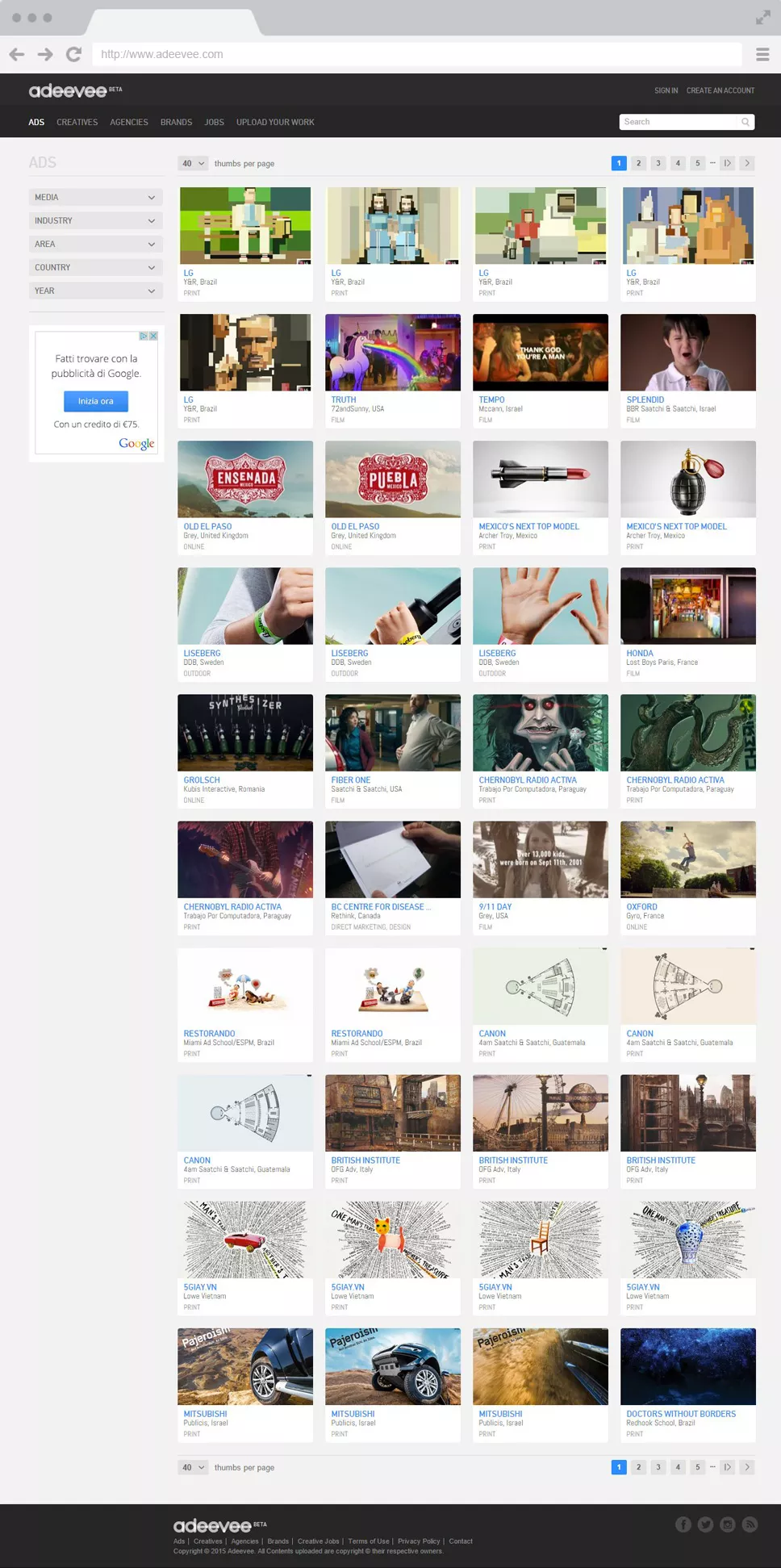The width and height of the screenshot is (781, 1568).
Task: Click the adeevee logo in the header
Action: coord(68,90)
